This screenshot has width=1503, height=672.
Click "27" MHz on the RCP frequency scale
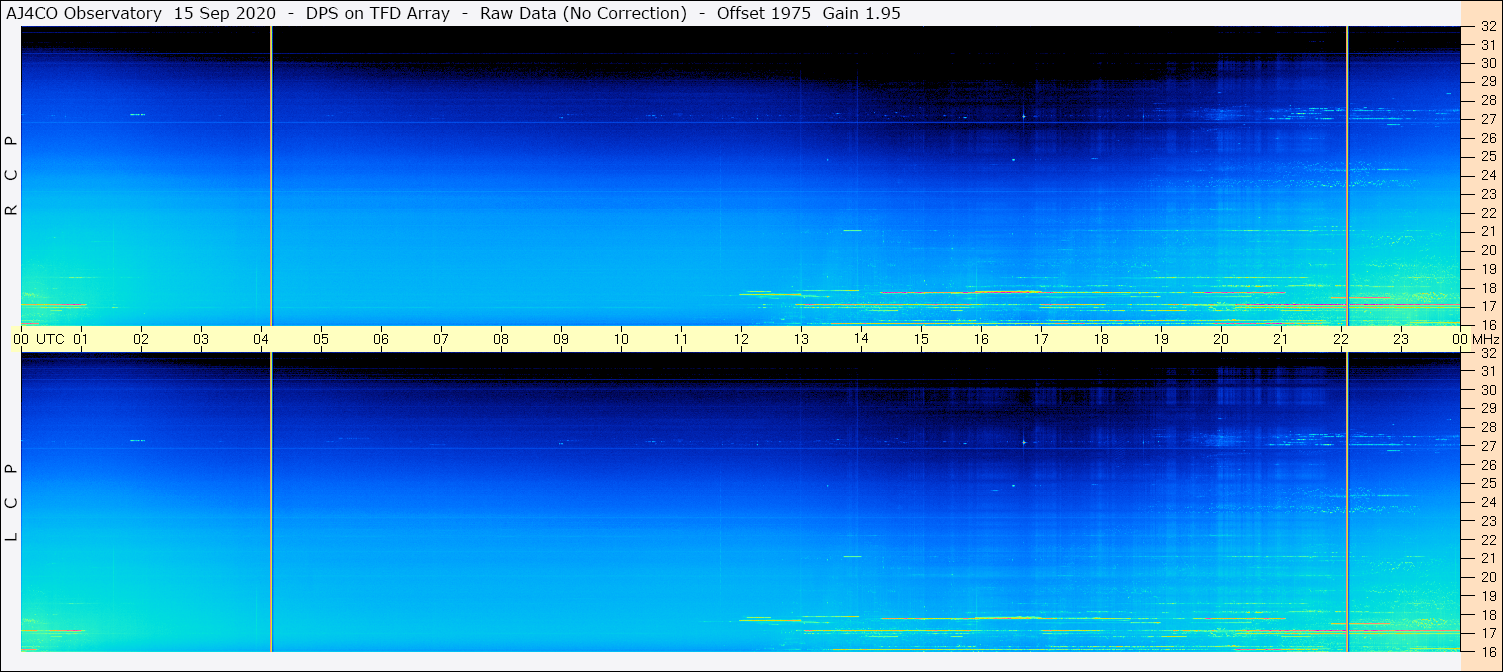tap(1488, 119)
